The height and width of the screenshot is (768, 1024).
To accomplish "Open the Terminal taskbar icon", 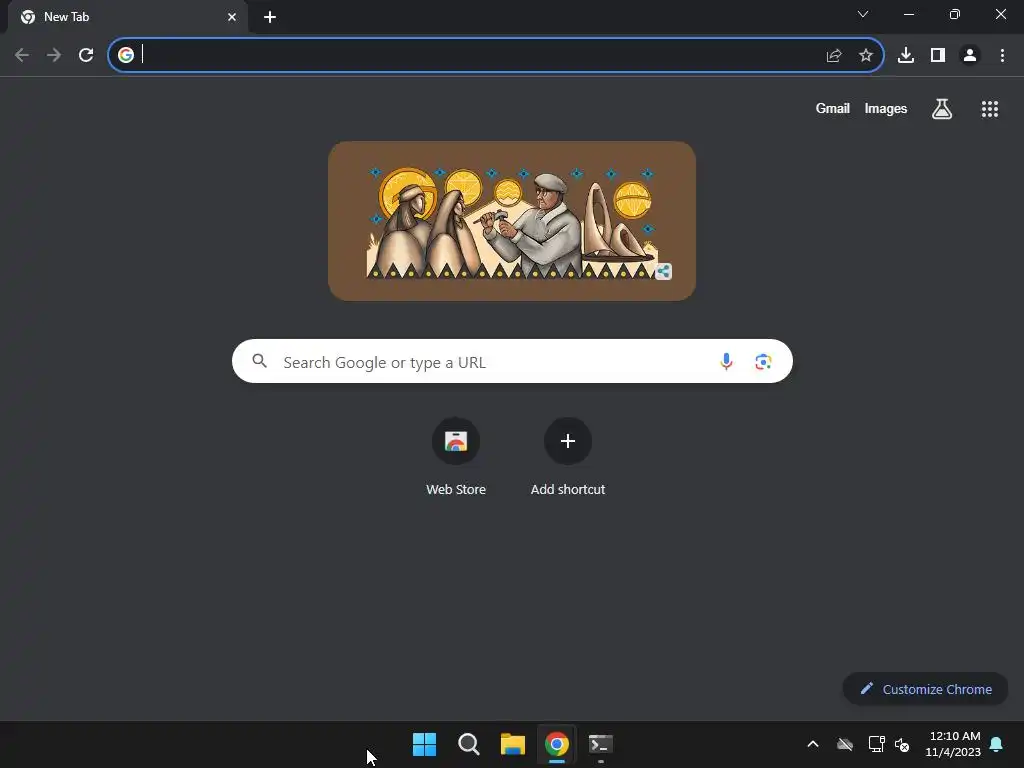I will (601, 744).
